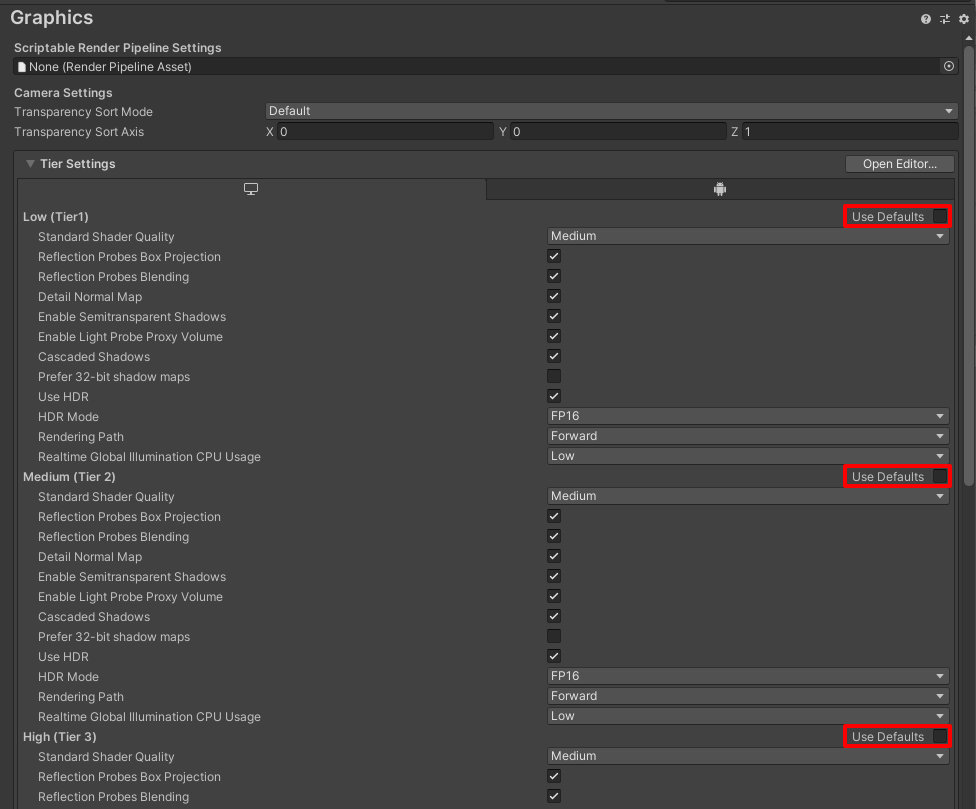Enable Use Defaults for Low (Tier1)

tap(940, 216)
